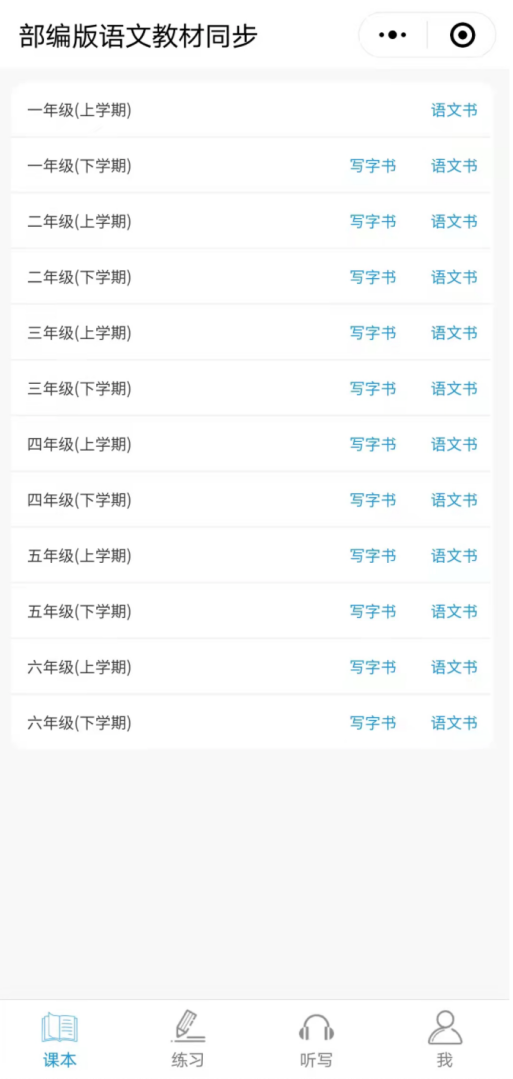Select the 四年级(上学期) row label
The height and width of the screenshot is (1079, 513).
point(79,445)
